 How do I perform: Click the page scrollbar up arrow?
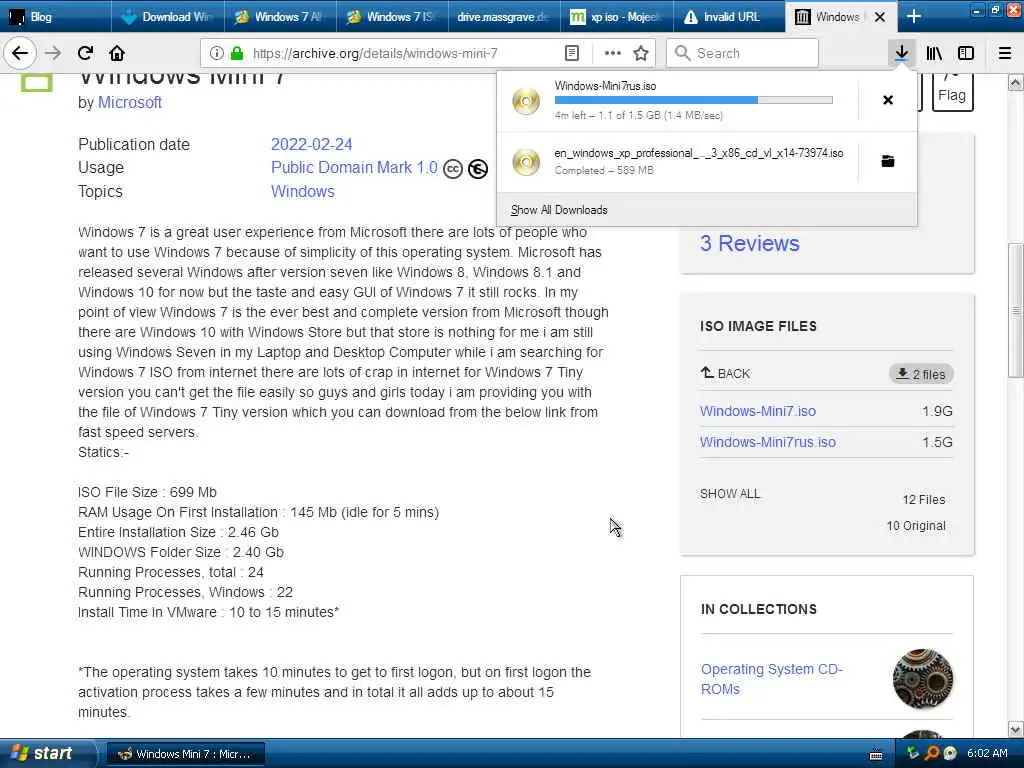click(x=1016, y=82)
